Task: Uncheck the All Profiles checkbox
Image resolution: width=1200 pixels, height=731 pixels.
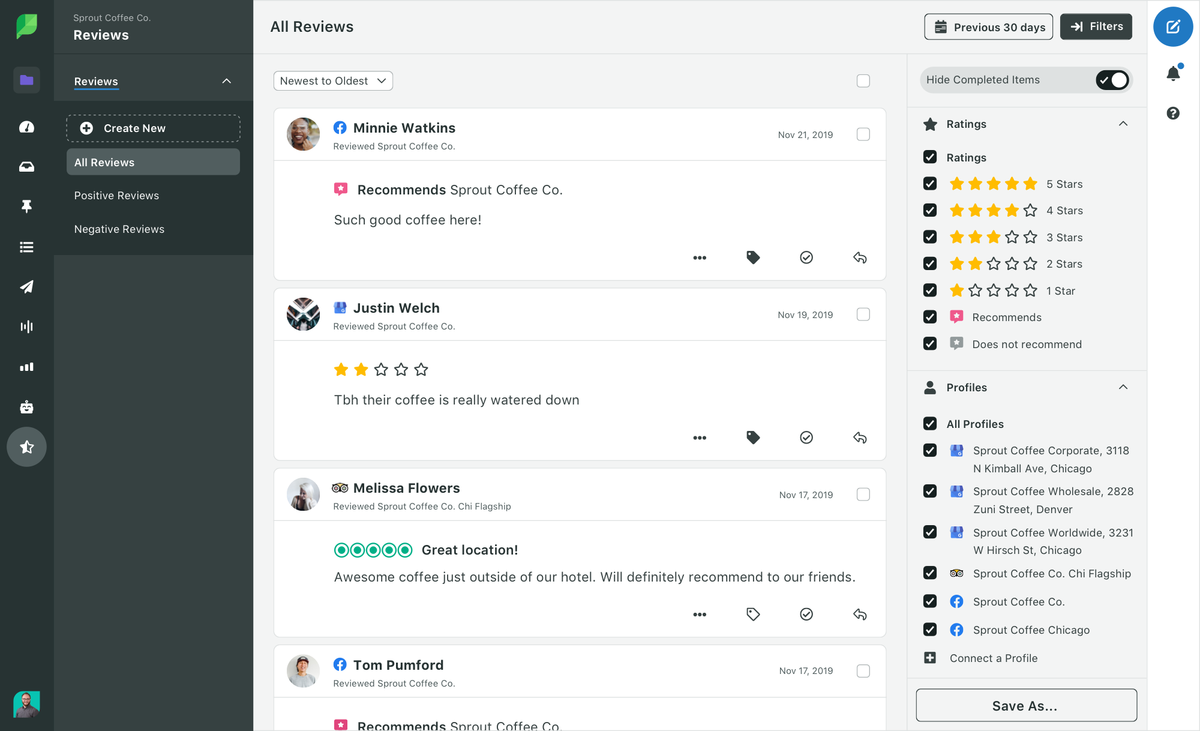Action: 930,424
